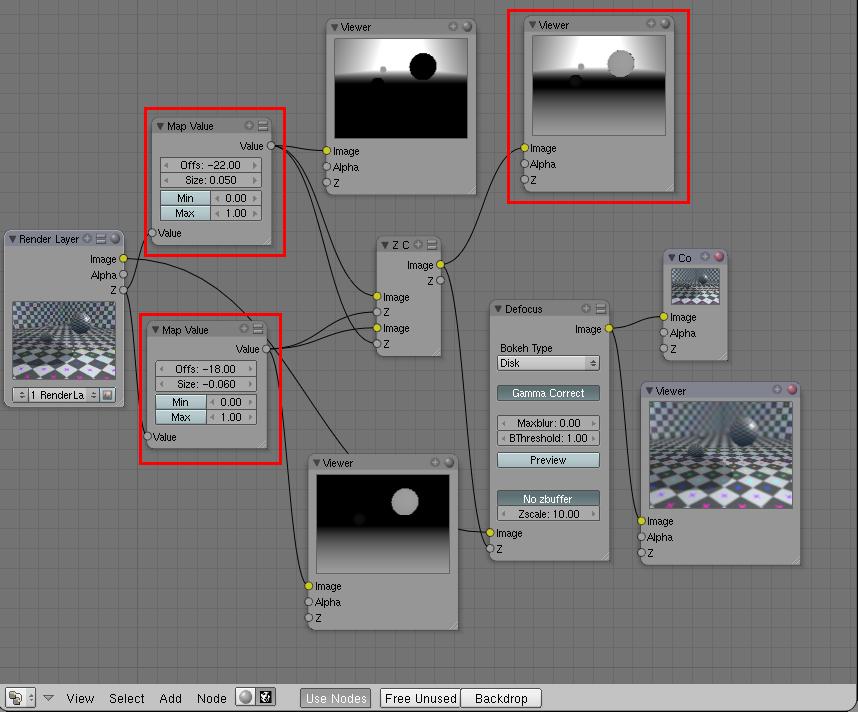Click the Size: 0.050 value field
Image resolution: width=858 pixels, height=712 pixels.
click(211, 180)
